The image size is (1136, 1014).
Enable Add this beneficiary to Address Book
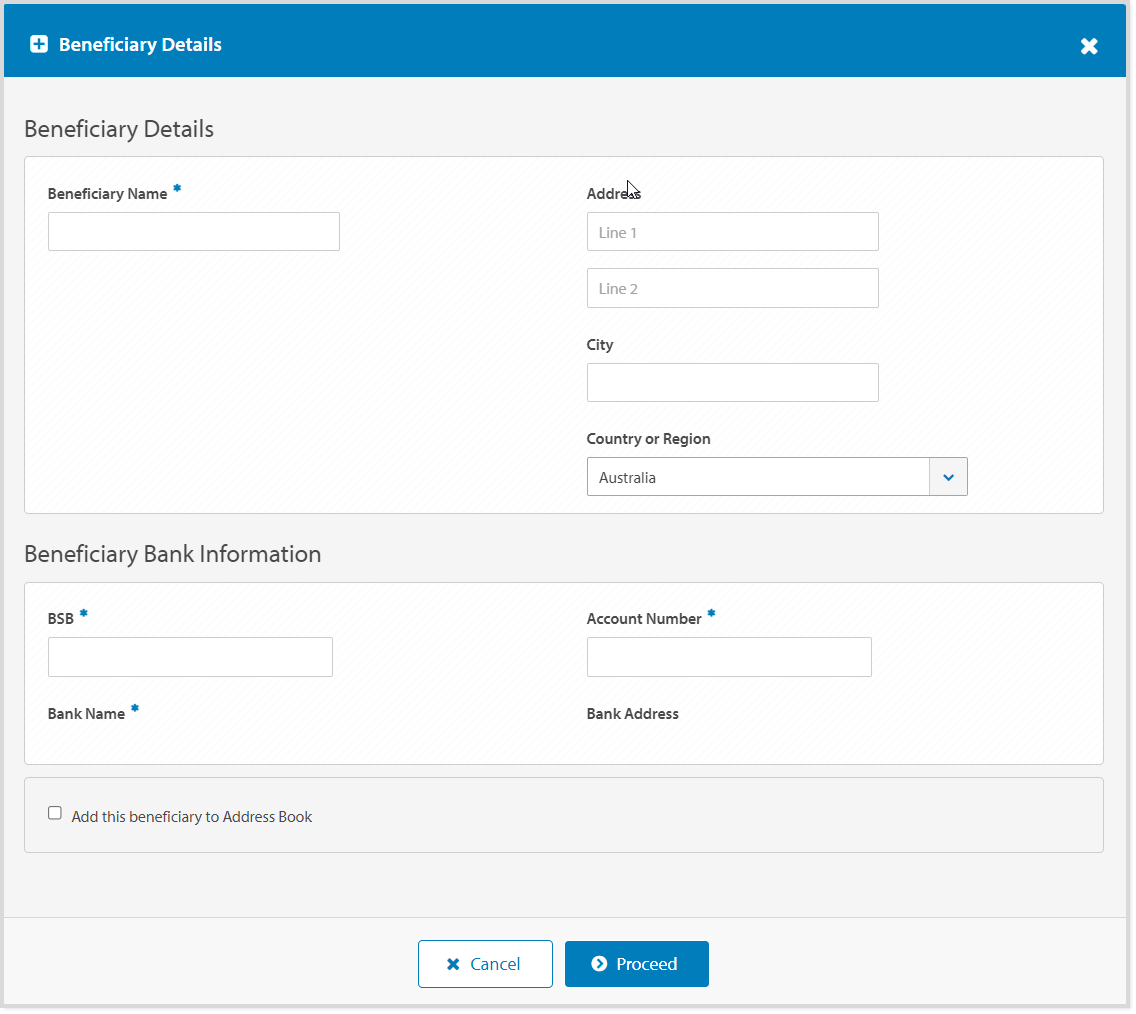[x=54, y=812]
